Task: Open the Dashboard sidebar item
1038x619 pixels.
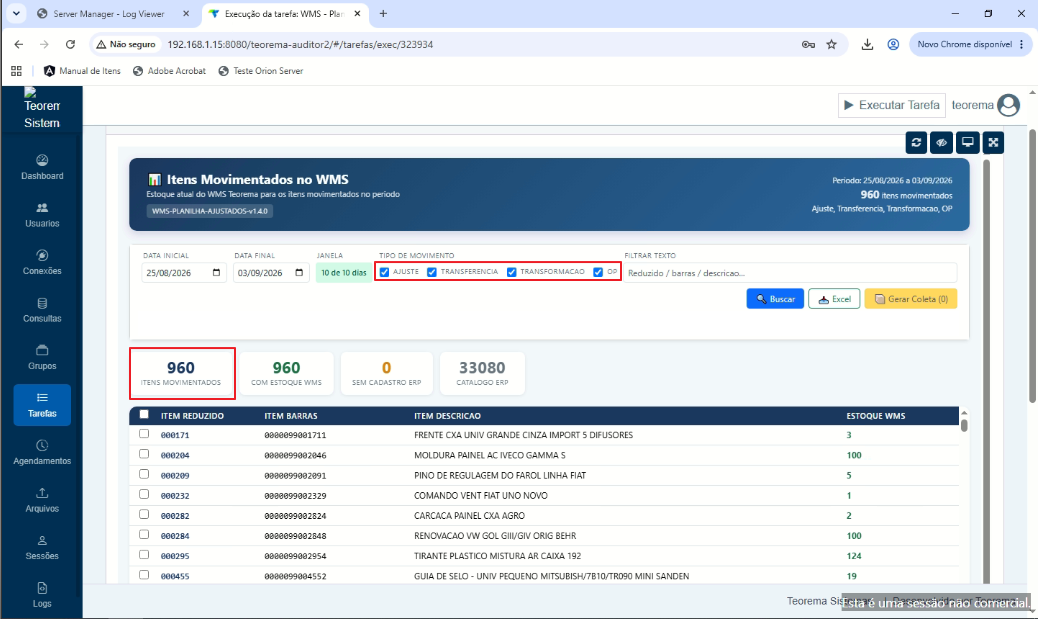Action: click(42, 167)
